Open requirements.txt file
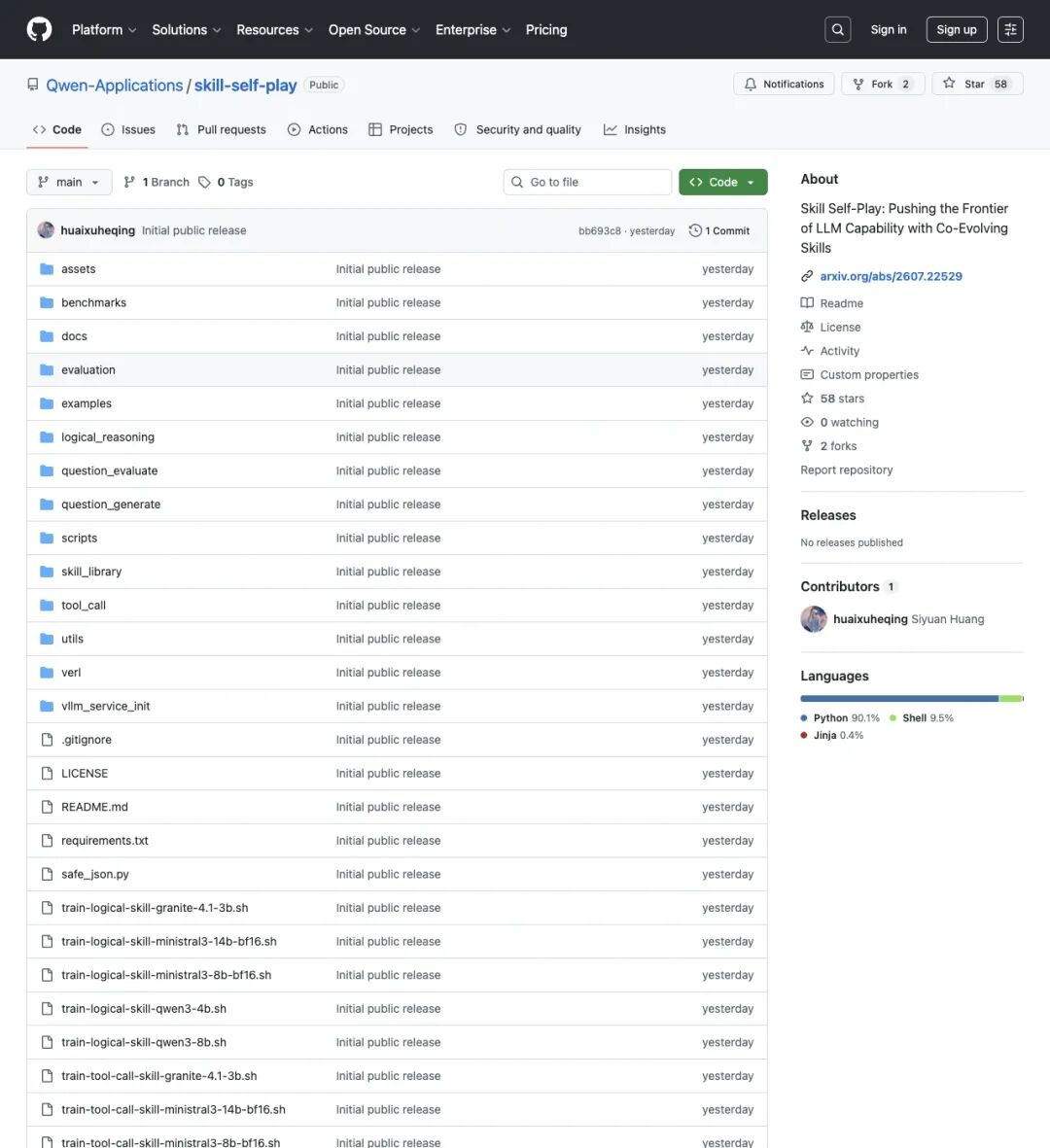The image size is (1050, 1148). pos(105,841)
